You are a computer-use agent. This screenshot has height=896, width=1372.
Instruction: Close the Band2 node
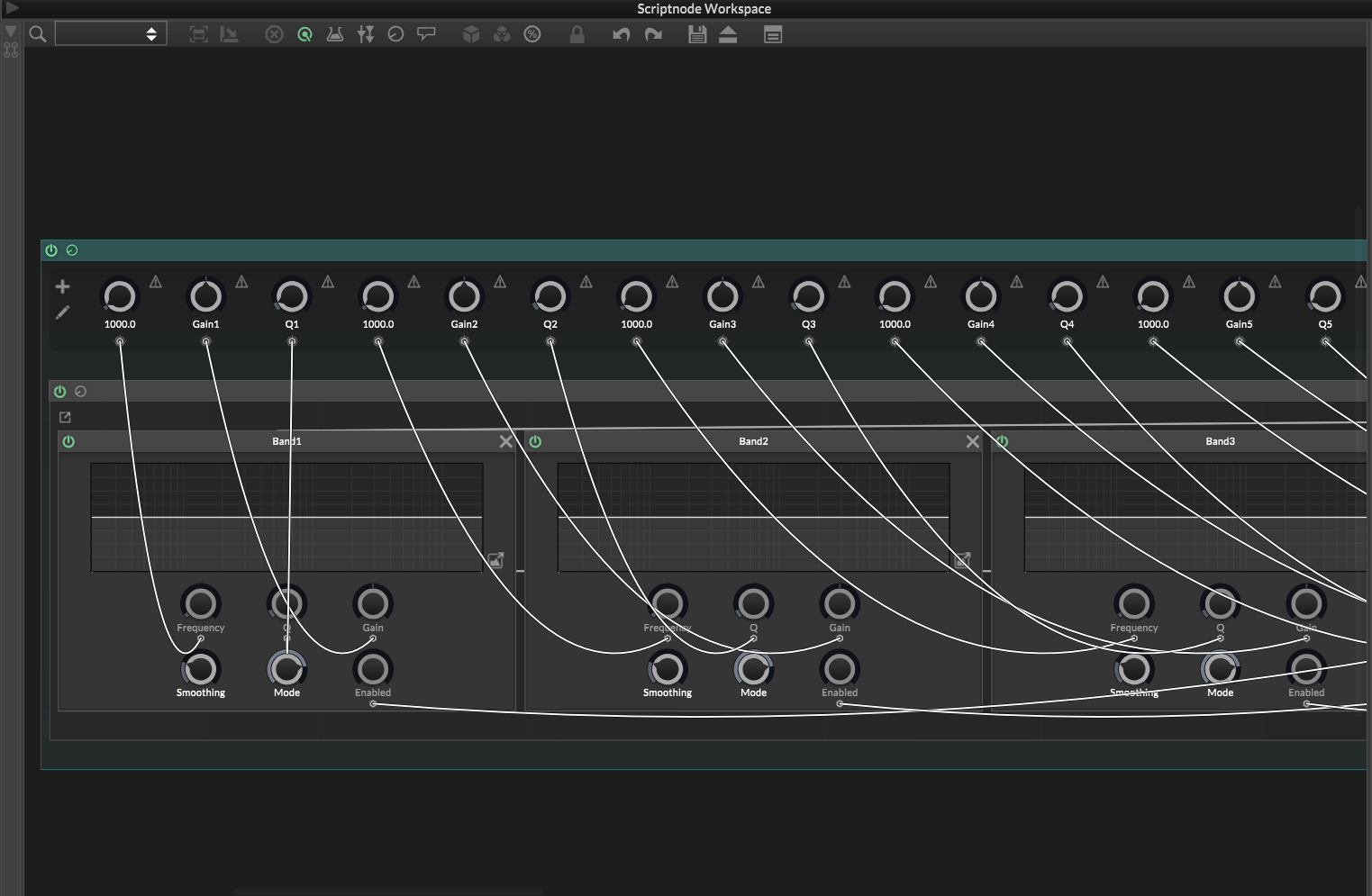click(972, 441)
